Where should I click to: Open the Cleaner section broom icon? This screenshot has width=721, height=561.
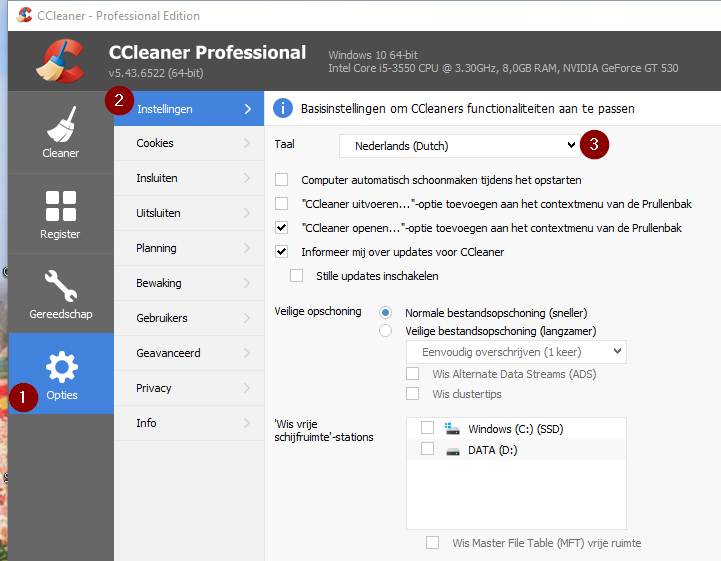[61, 125]
